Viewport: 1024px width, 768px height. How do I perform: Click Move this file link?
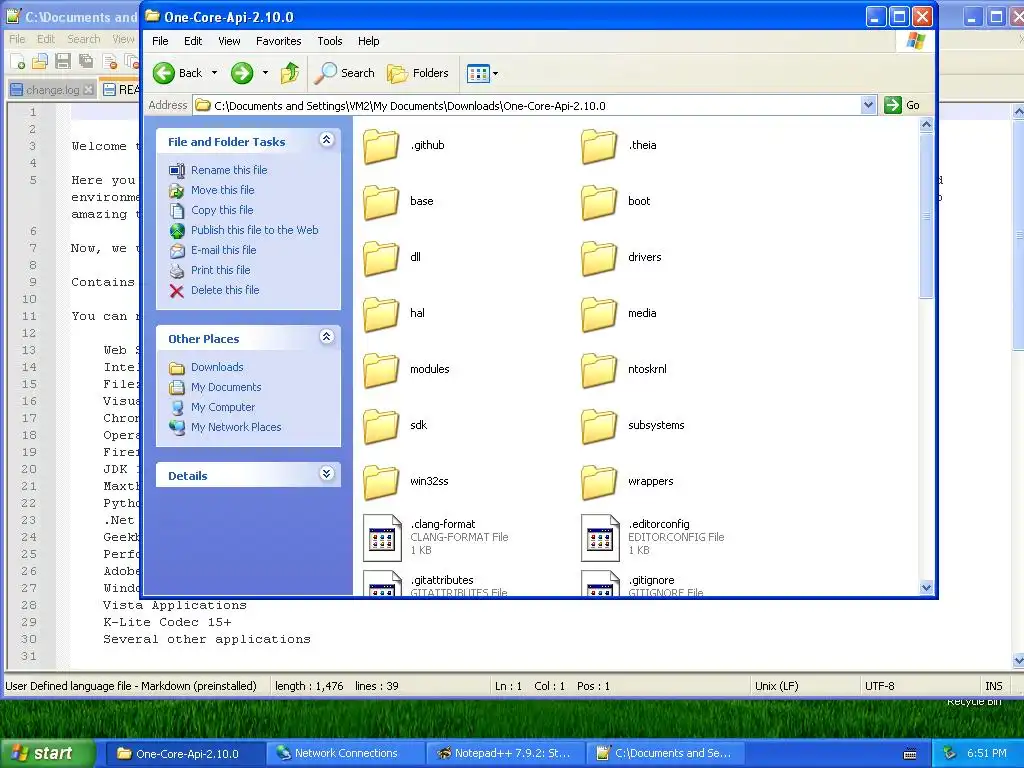tap(222, 190)
